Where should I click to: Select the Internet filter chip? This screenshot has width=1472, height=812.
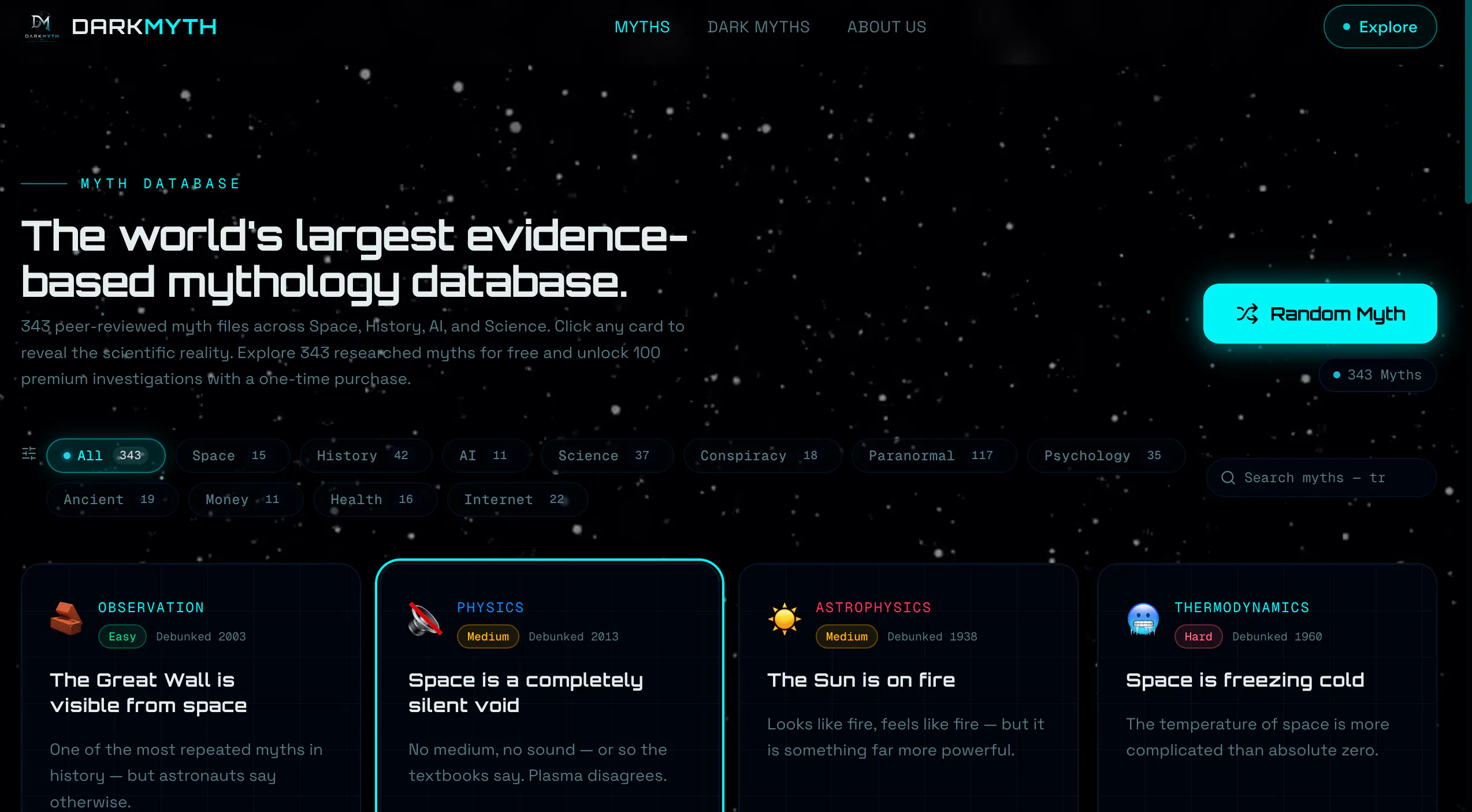coord(518,500)
